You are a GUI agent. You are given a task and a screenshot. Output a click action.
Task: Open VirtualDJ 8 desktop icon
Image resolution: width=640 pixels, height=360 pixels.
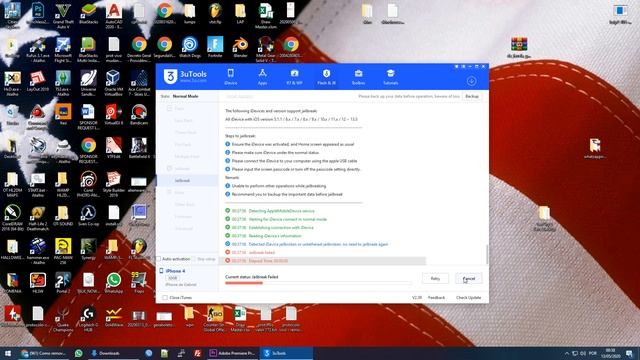114,114
